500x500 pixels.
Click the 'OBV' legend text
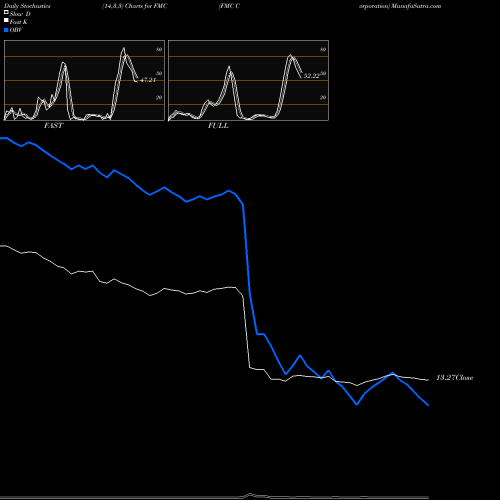(16, 30)
